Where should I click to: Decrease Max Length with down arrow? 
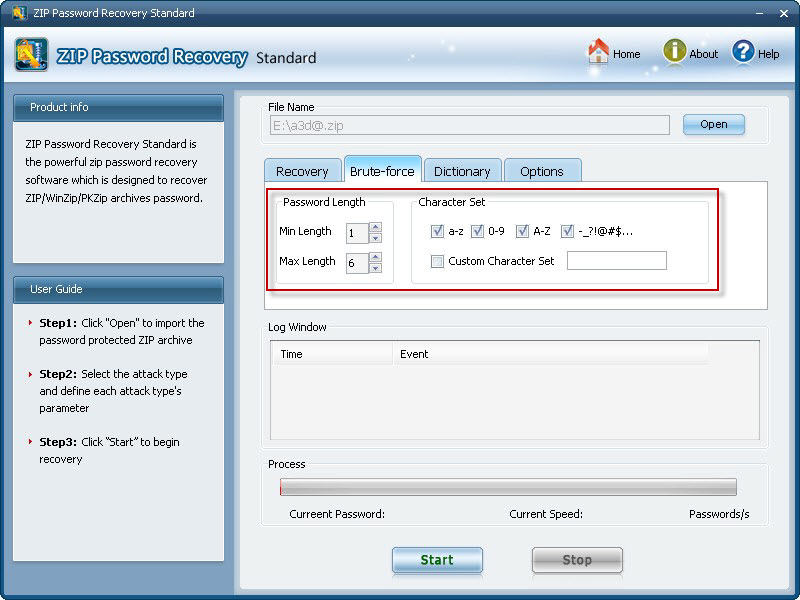tap(376, 268)
